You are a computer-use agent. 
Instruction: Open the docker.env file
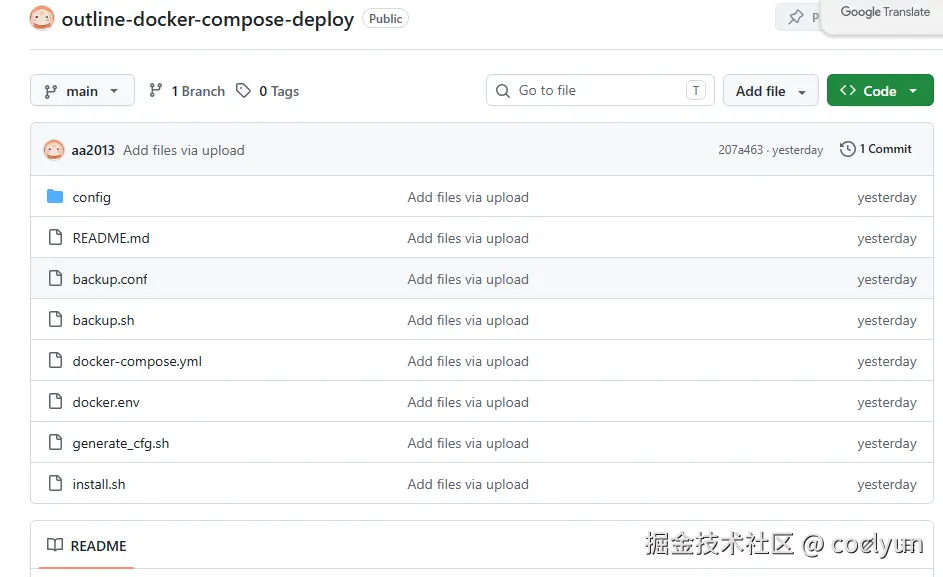pos(106,402)
